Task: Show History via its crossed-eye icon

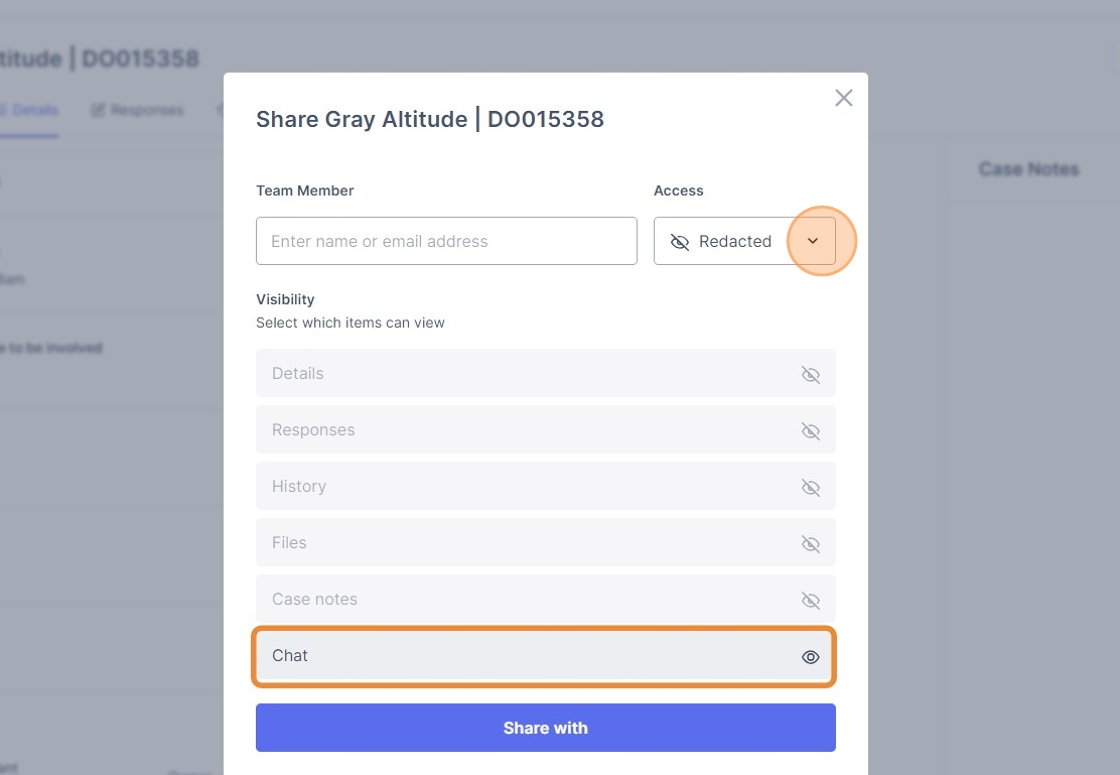Action: 810,487
